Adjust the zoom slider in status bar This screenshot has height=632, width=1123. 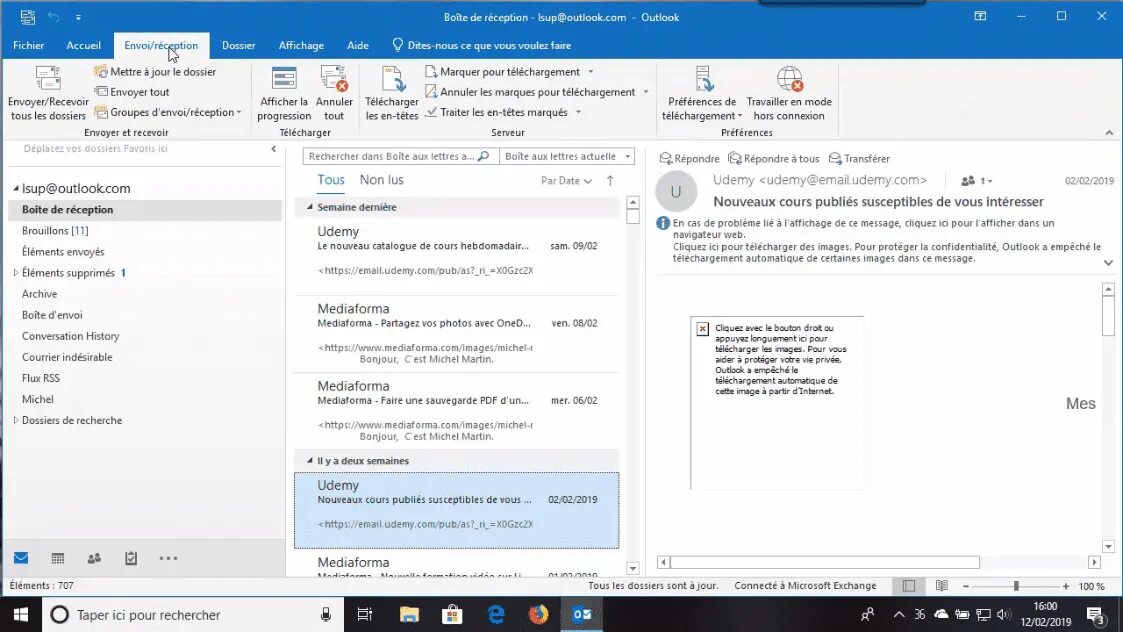(1016, 586)
